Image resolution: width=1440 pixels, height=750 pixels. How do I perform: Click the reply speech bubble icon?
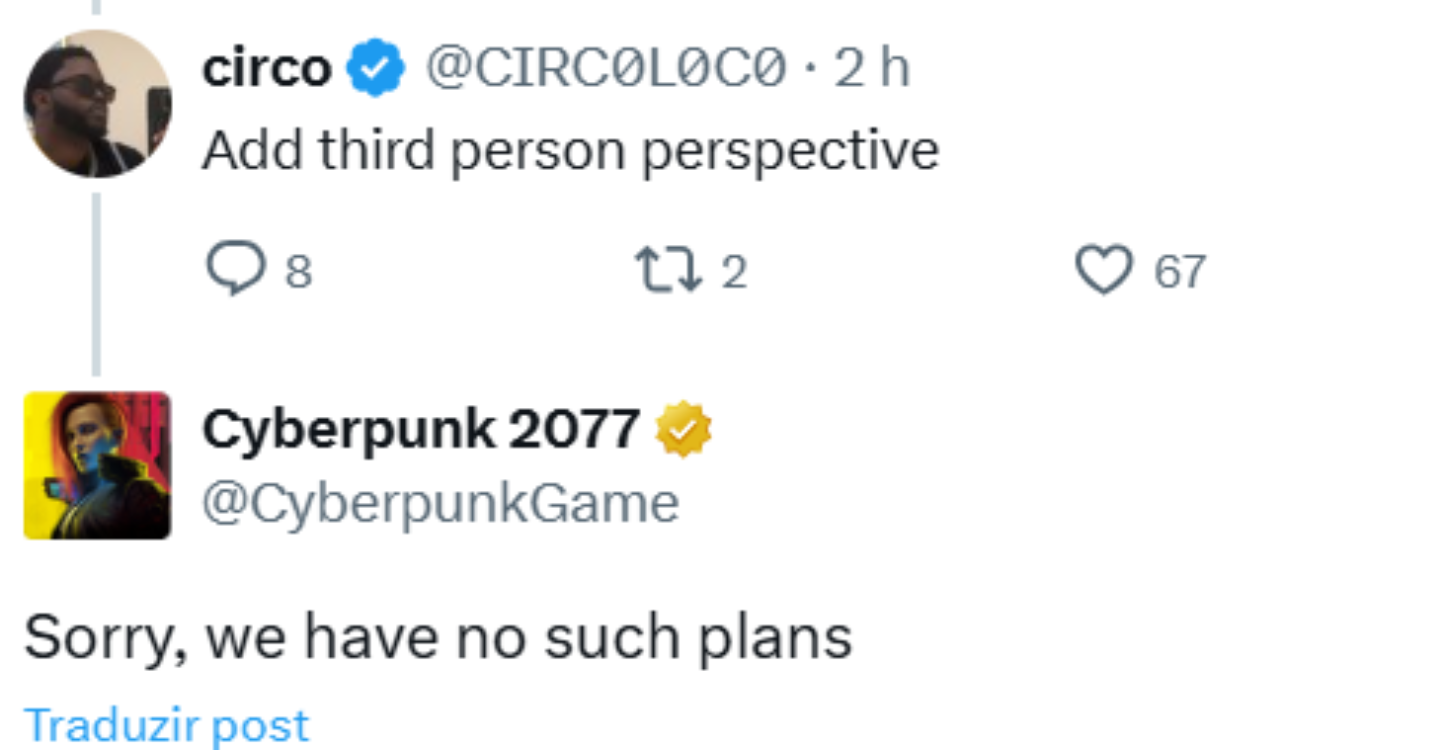235,270
